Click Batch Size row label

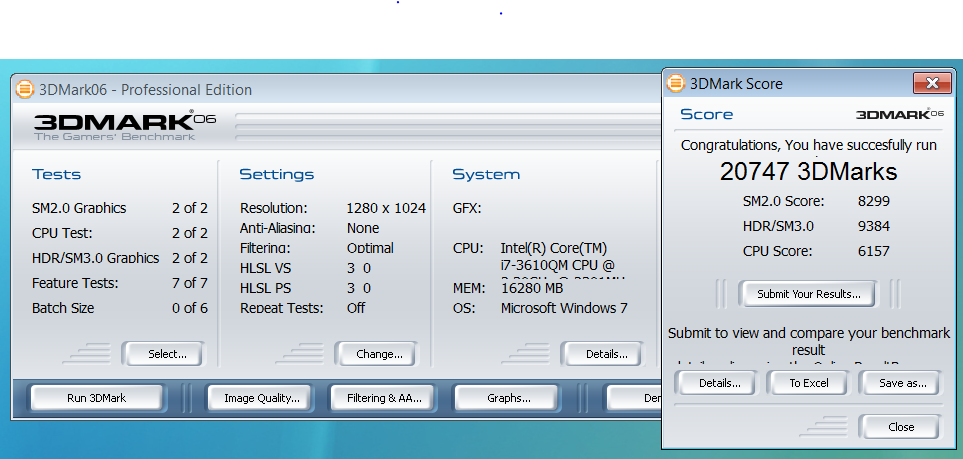pyautogui.click(x=63, y=308)
